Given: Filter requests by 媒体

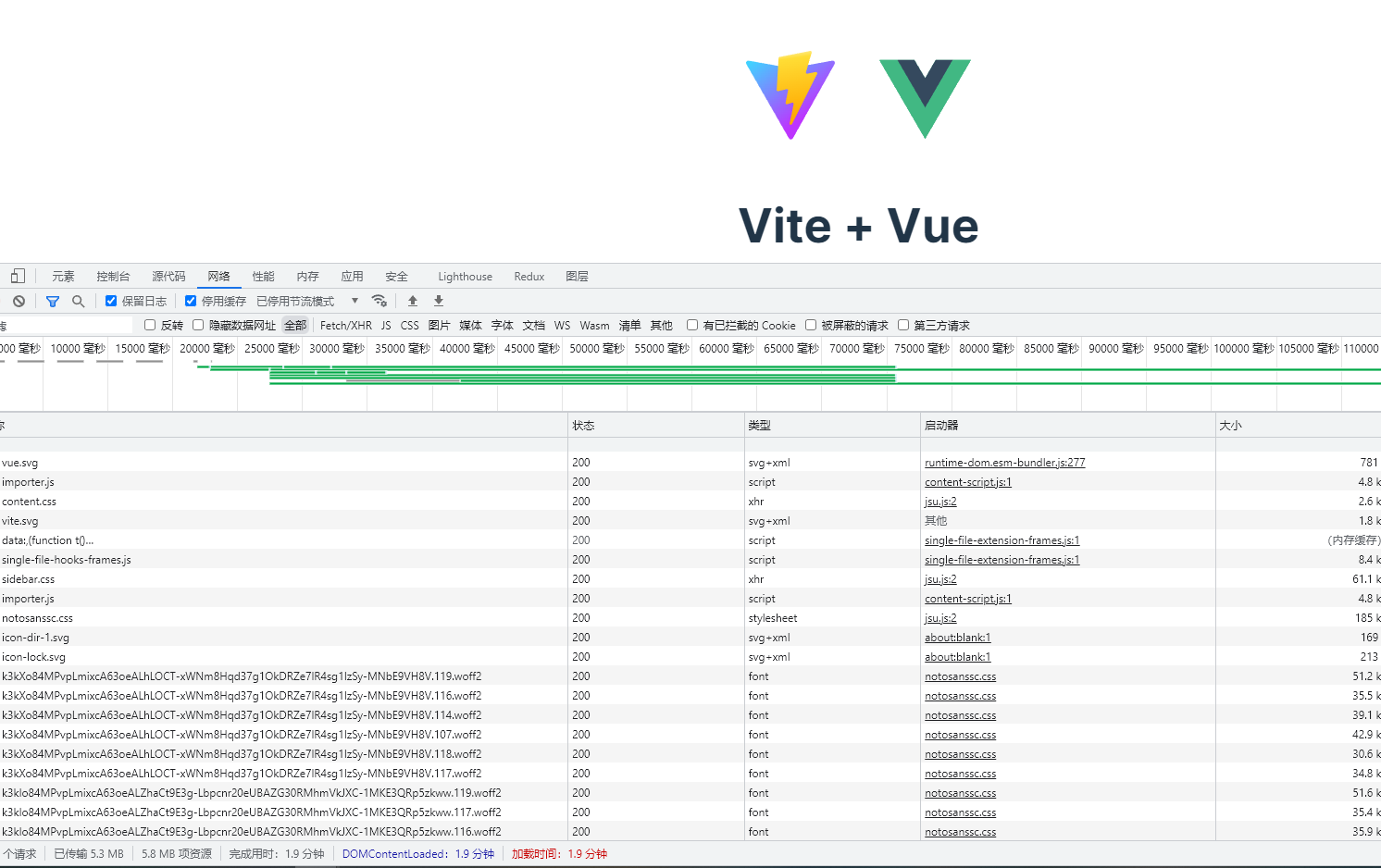Looking at the screenshot, I should [470, 325].
